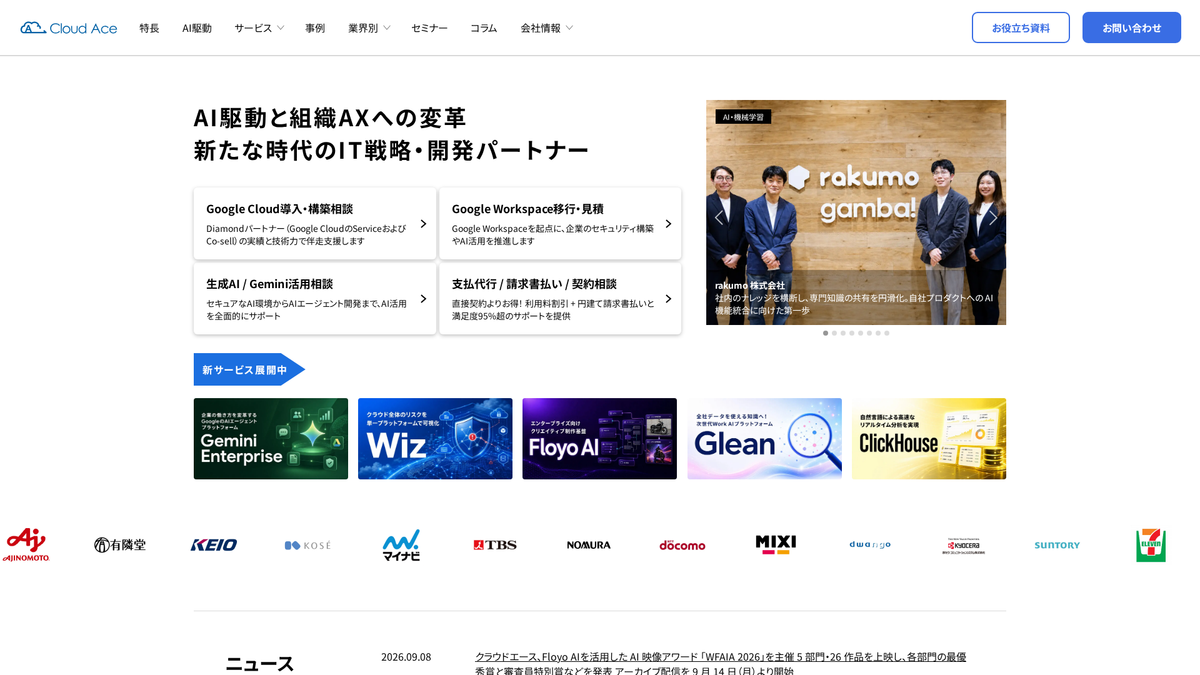
Task: Click the 有隣堂 logo
Action: pos(120,545)
